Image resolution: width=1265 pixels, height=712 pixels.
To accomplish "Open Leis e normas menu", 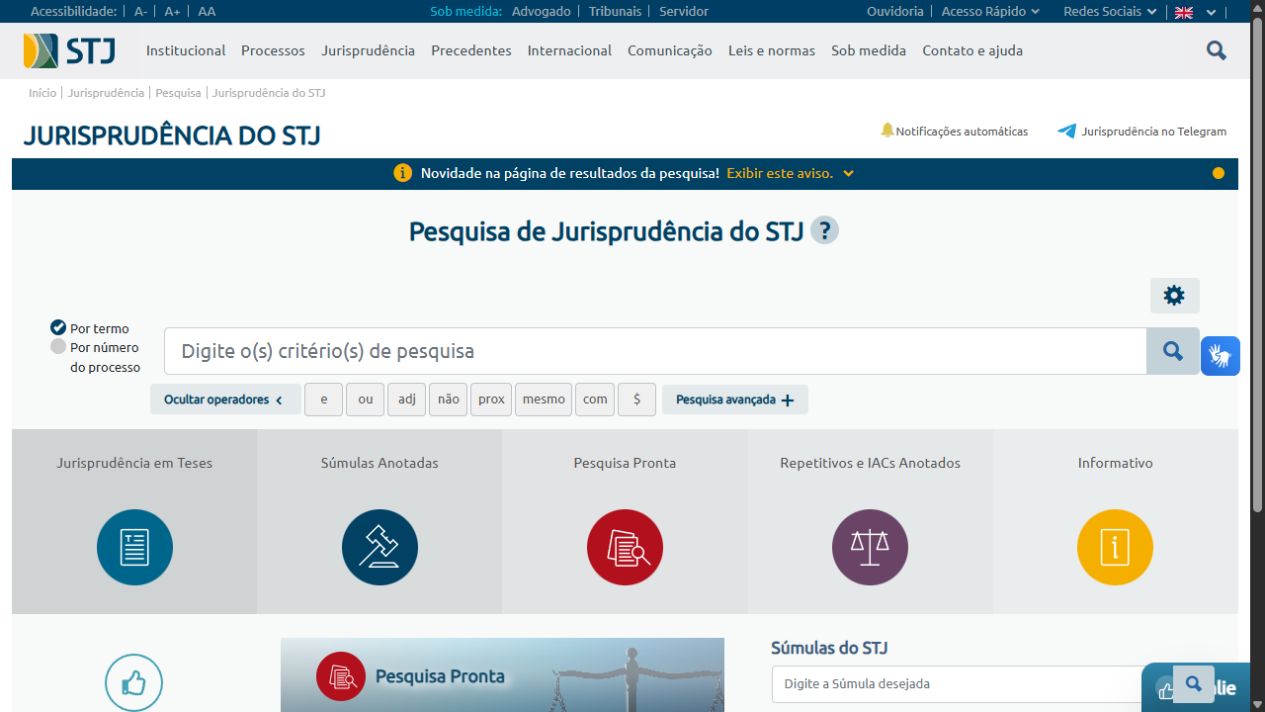I will click(772, 50).
